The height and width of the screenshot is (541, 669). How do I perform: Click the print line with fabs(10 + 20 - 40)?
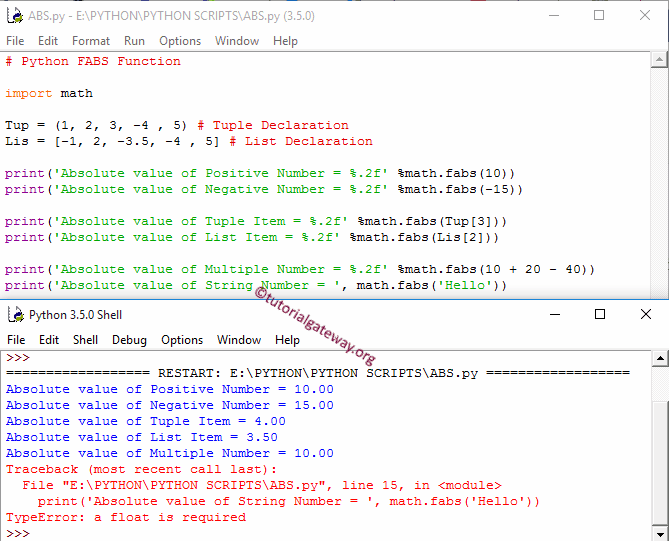(x=300, y=269)
